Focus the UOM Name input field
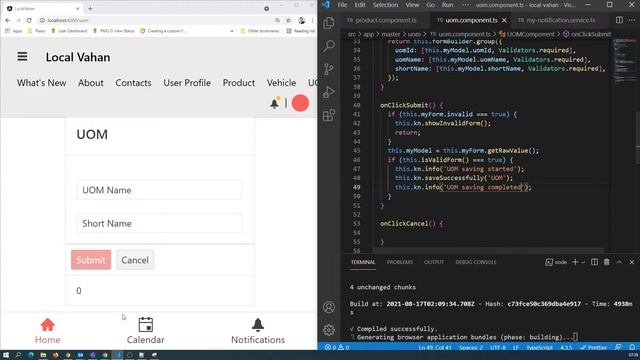The height and width of the screenshot is (360, 640). [x=159, y=190]
